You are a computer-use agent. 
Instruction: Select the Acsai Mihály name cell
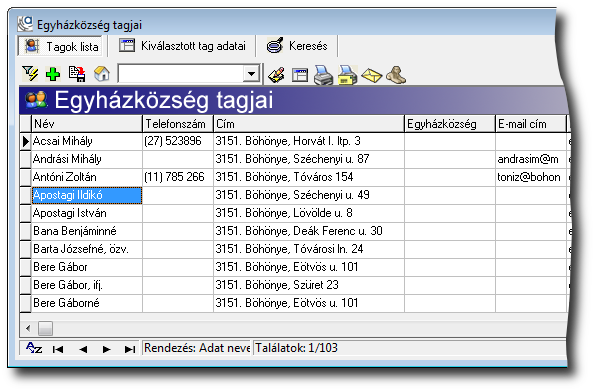[x=87, y=141]
